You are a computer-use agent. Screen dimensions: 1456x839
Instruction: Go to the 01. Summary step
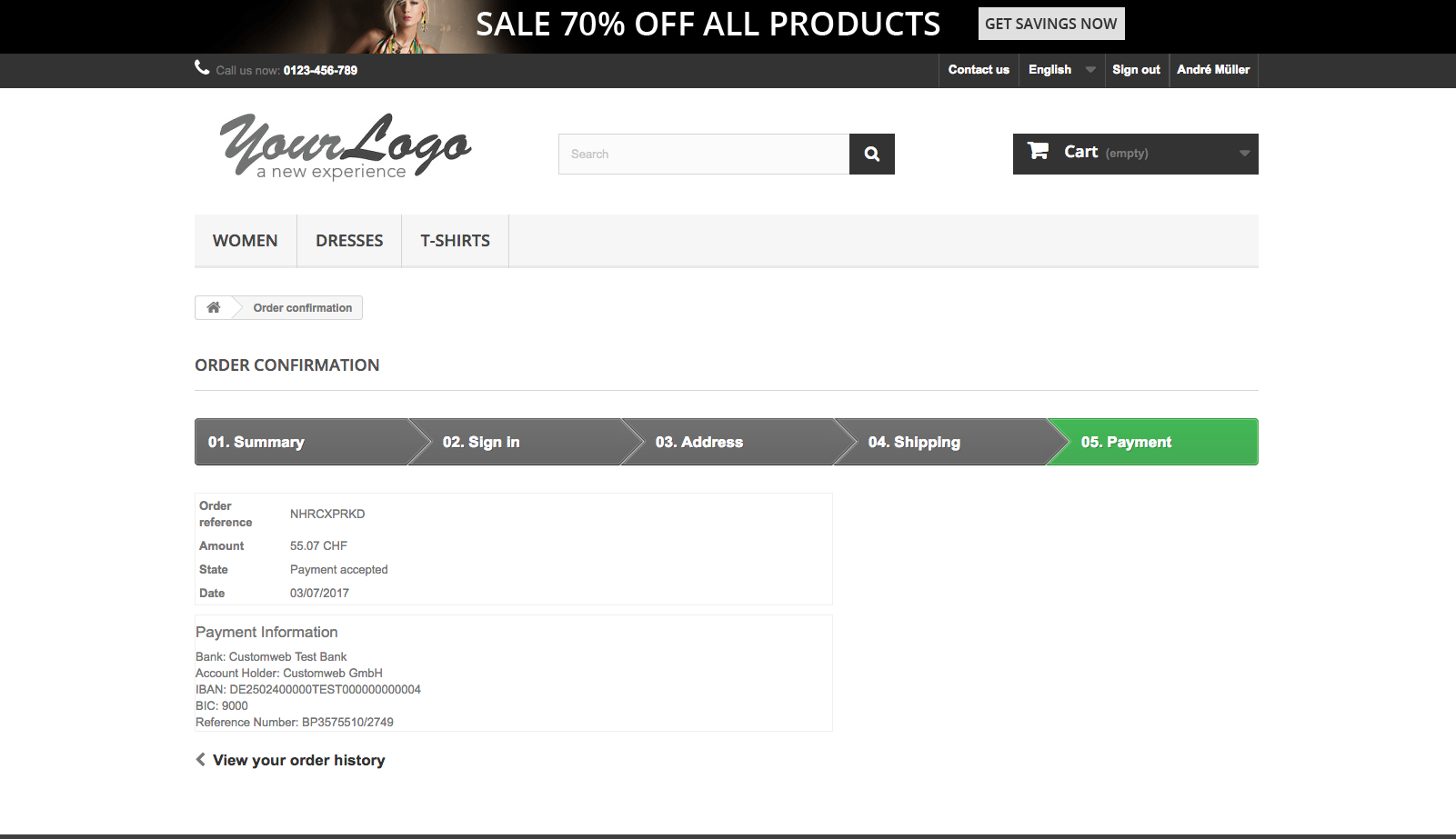point(300,442)
